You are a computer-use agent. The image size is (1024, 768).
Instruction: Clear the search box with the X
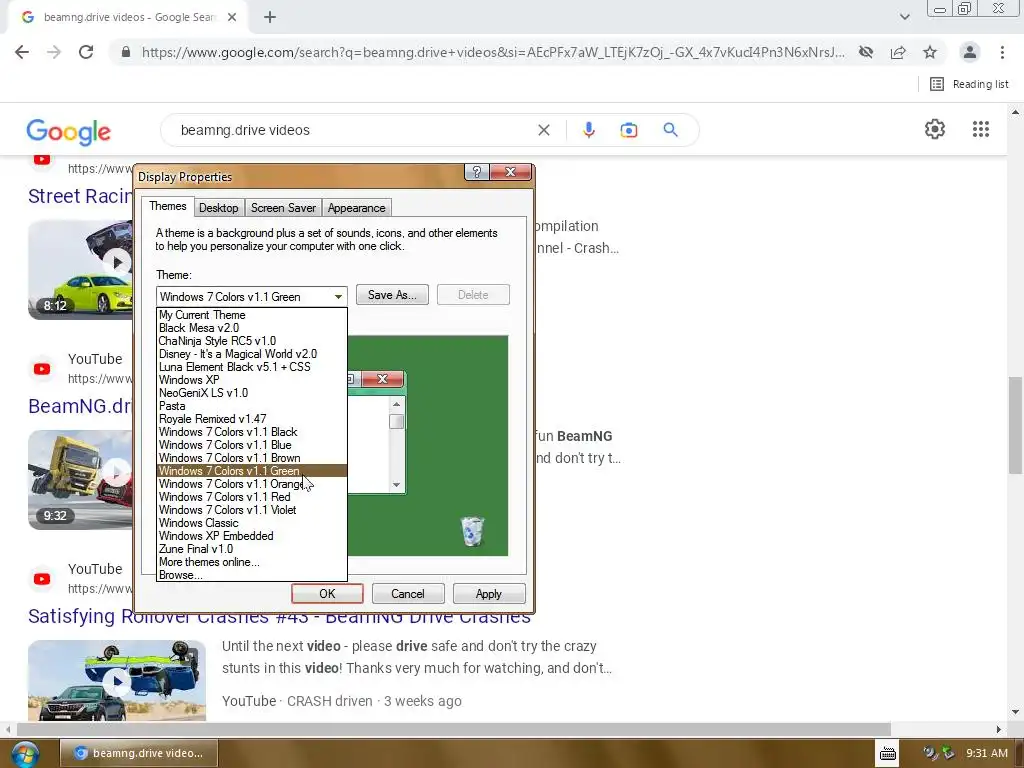[x=543, y=130]
